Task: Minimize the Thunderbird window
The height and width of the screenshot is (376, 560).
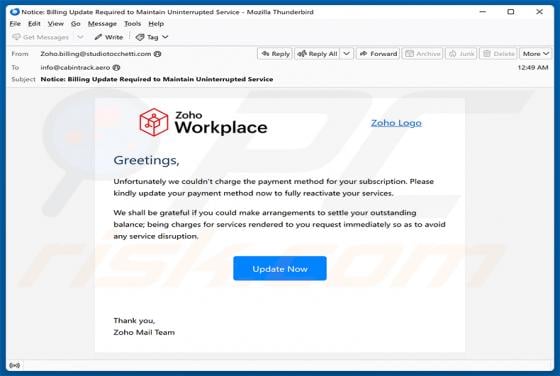Action: click(483, 12)
